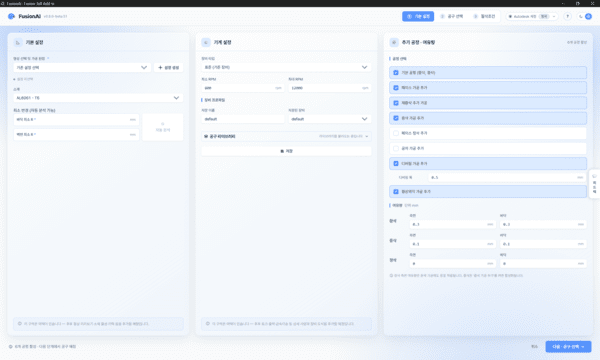Focus the 디버링 폭 0.5 mm input

pyautogui.click(x=507, y=178)
